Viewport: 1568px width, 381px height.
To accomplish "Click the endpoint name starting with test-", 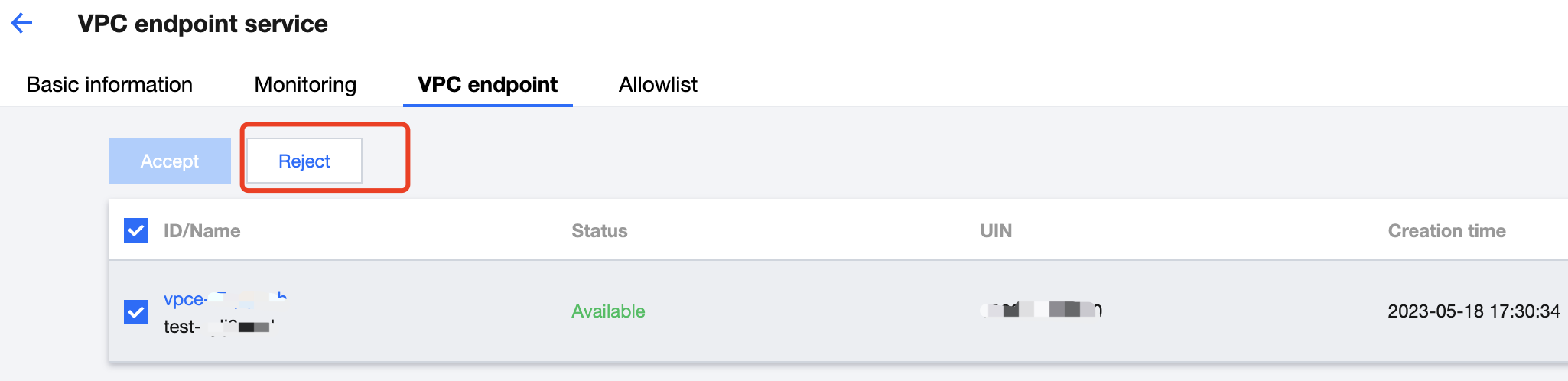I will point(218,327).
